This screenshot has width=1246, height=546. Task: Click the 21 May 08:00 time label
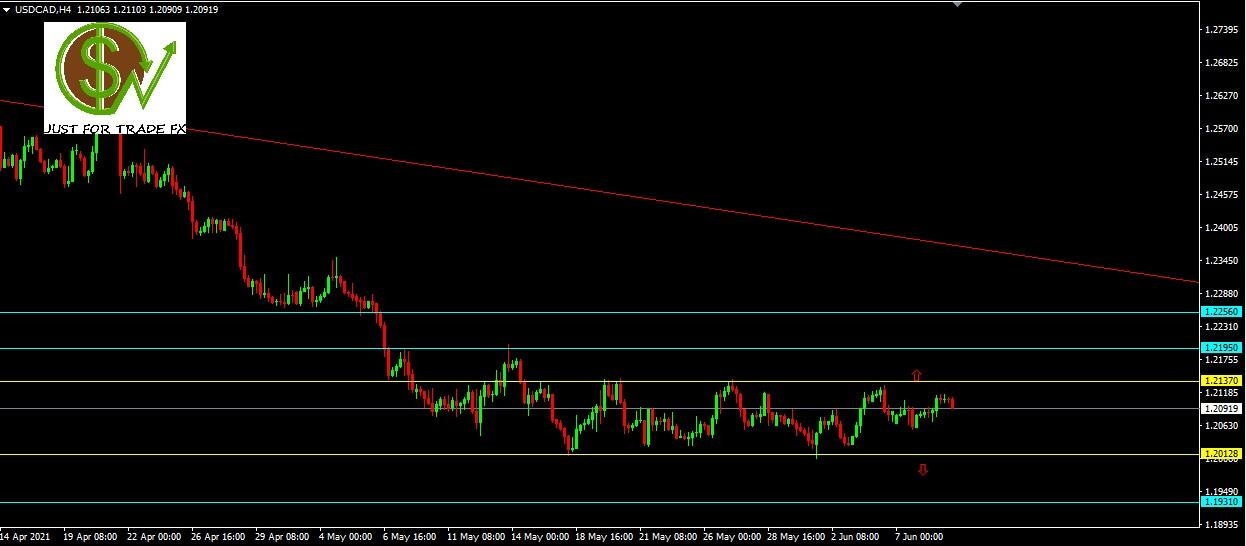click(668, 537)
